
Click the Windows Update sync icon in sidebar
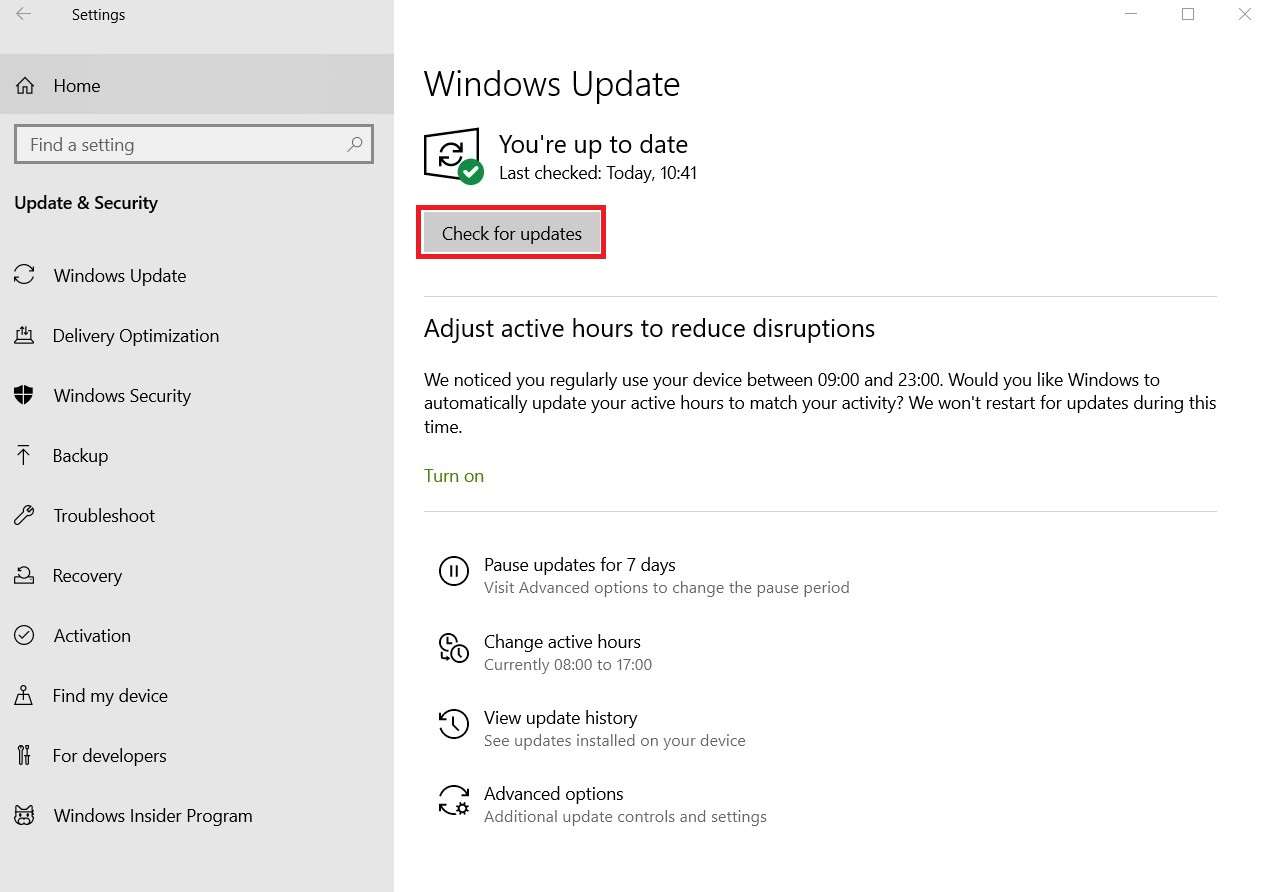coord(24,275)
